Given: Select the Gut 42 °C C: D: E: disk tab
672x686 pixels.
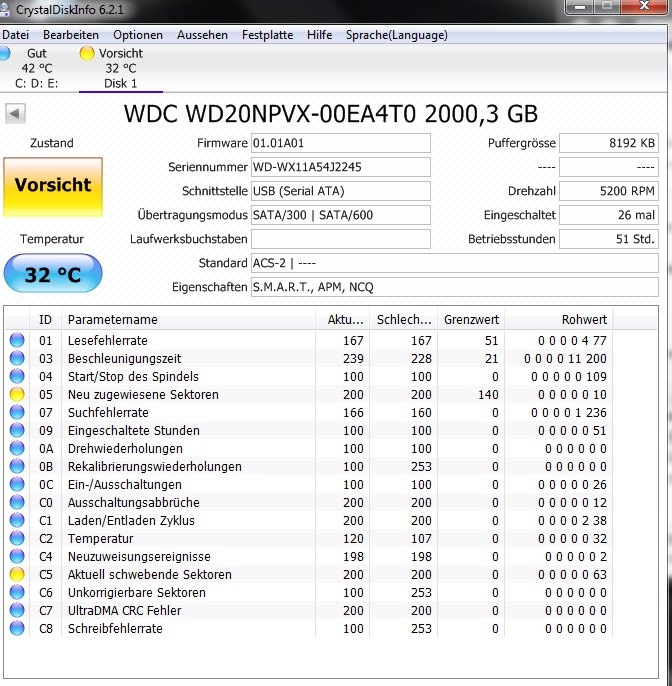Looking at the screenshot, I should point(33,68).
